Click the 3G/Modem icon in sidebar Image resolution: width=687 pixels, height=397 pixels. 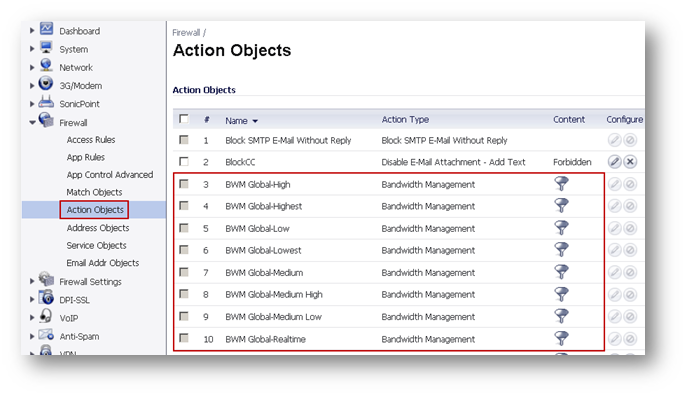pyautogui.click(x=46, y=83)
